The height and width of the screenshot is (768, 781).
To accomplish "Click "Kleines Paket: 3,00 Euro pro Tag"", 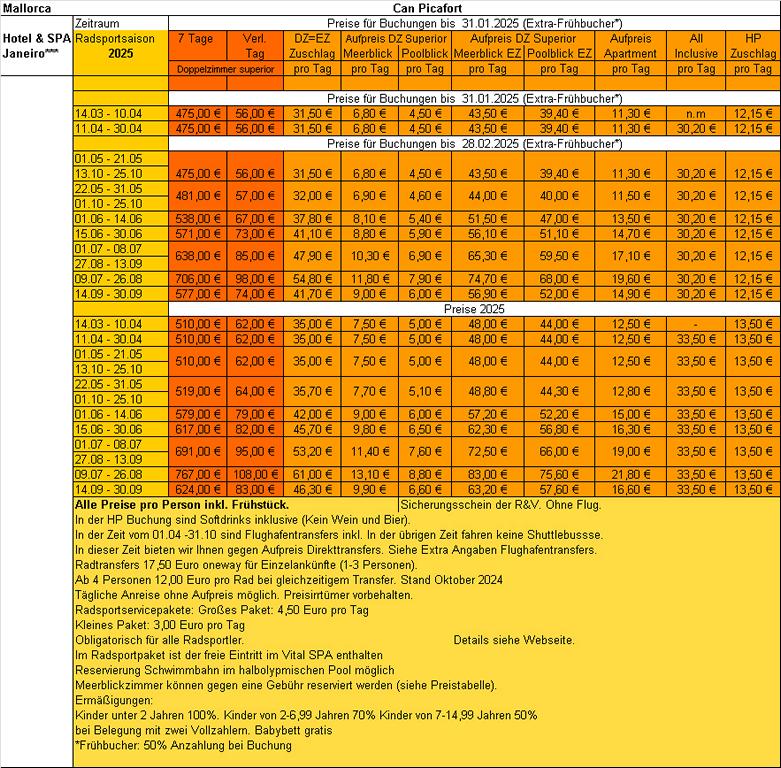I will coord(160,626).
